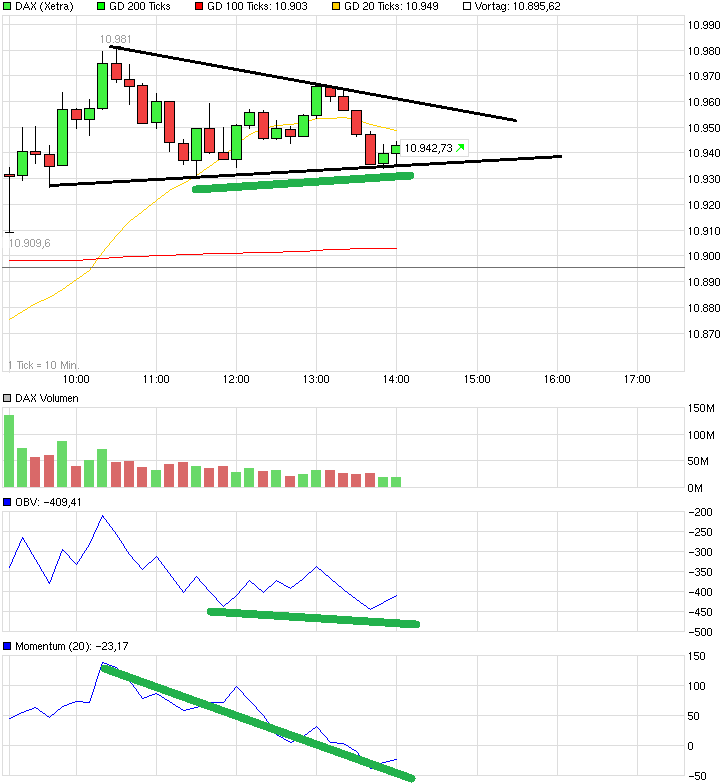Click the tall green candle peaking near 10.981
Screen dimensions: 726x784
(102, 86)
